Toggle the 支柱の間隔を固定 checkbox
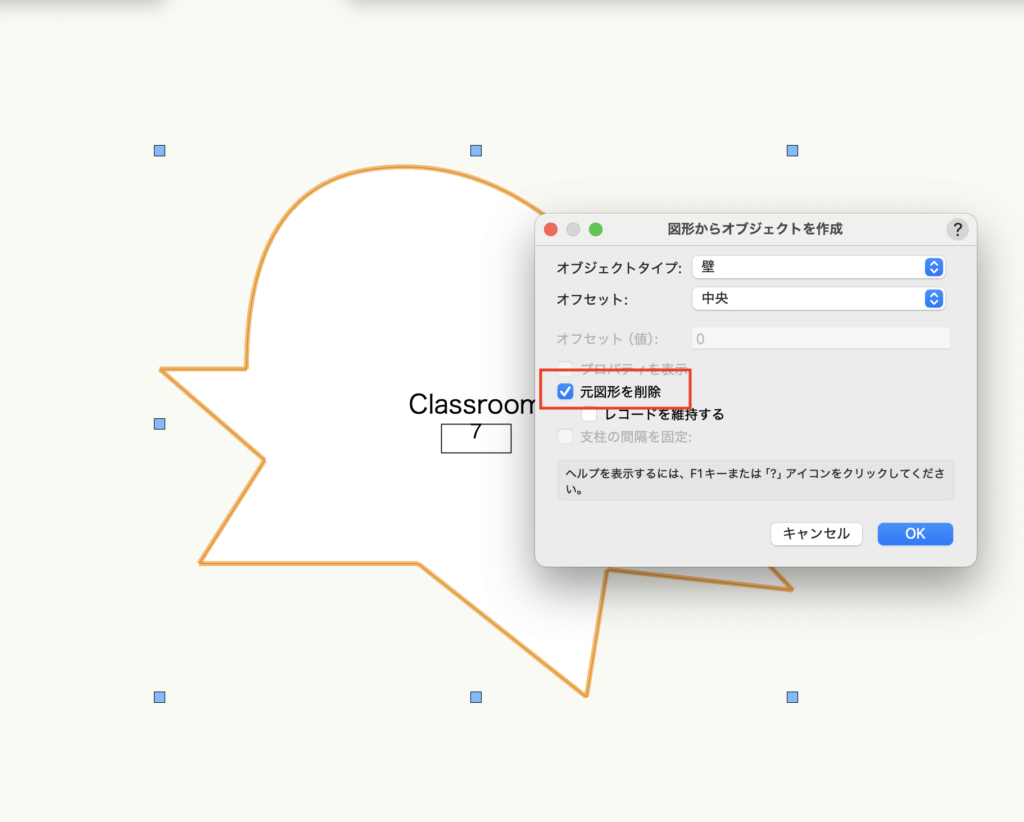 point(566,436)
